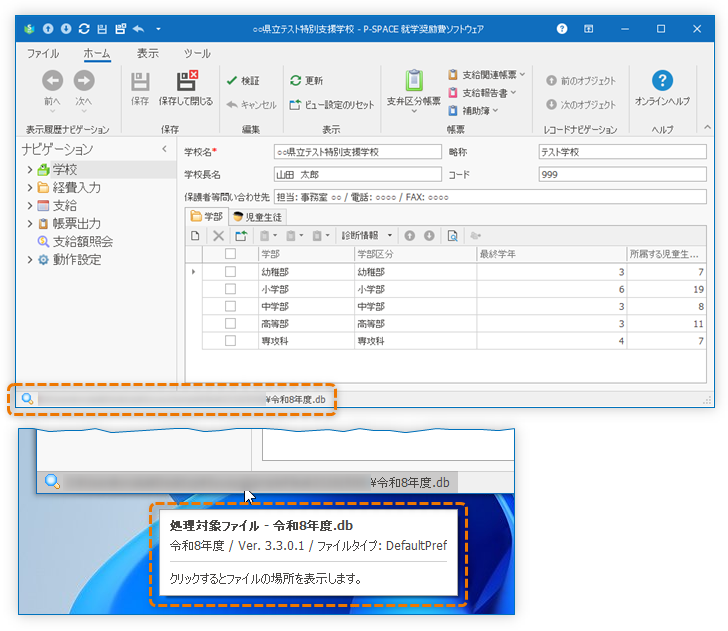
Task: Expand the 経費入力 tree node
Action: 30,188
